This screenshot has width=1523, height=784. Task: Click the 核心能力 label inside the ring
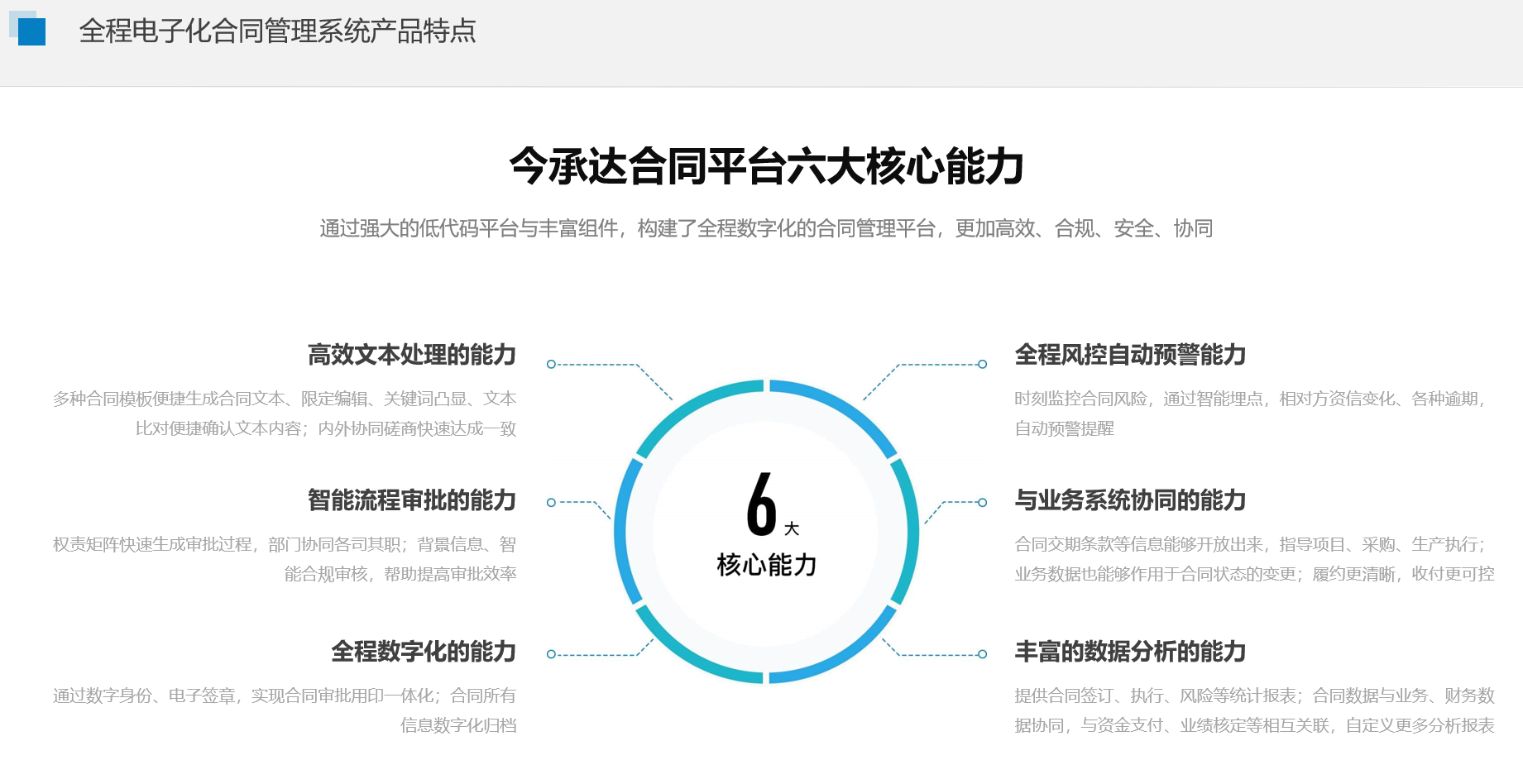767,565
